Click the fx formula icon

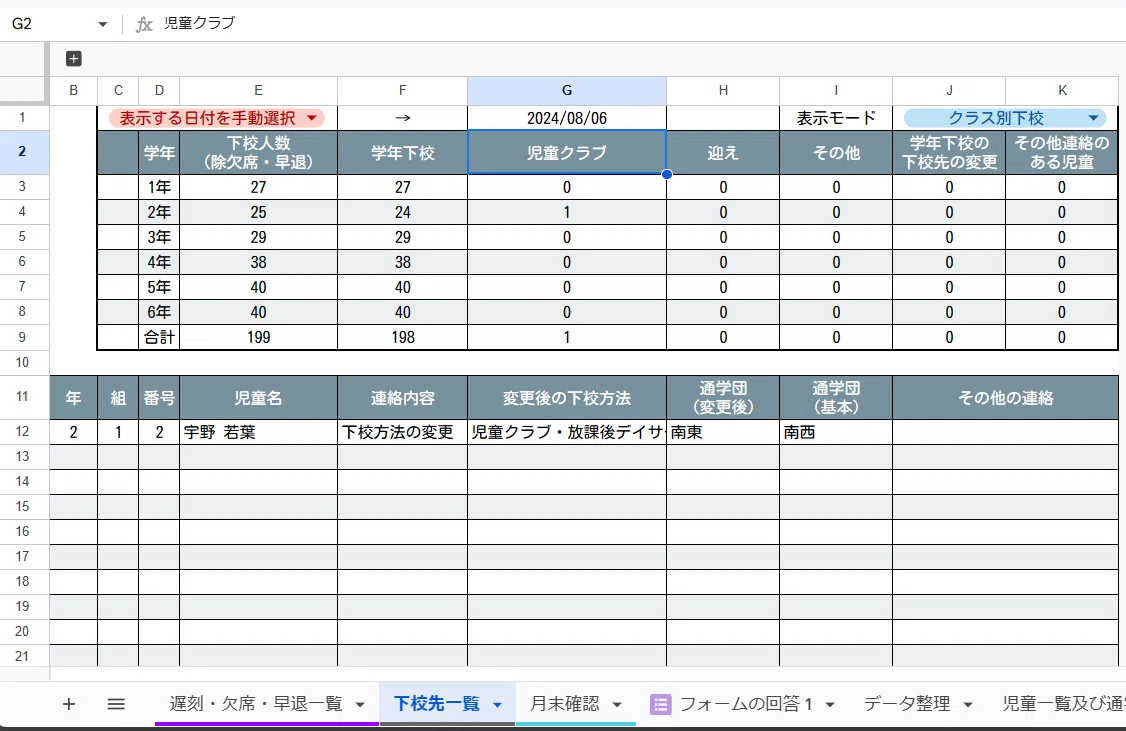coord(144,24)
